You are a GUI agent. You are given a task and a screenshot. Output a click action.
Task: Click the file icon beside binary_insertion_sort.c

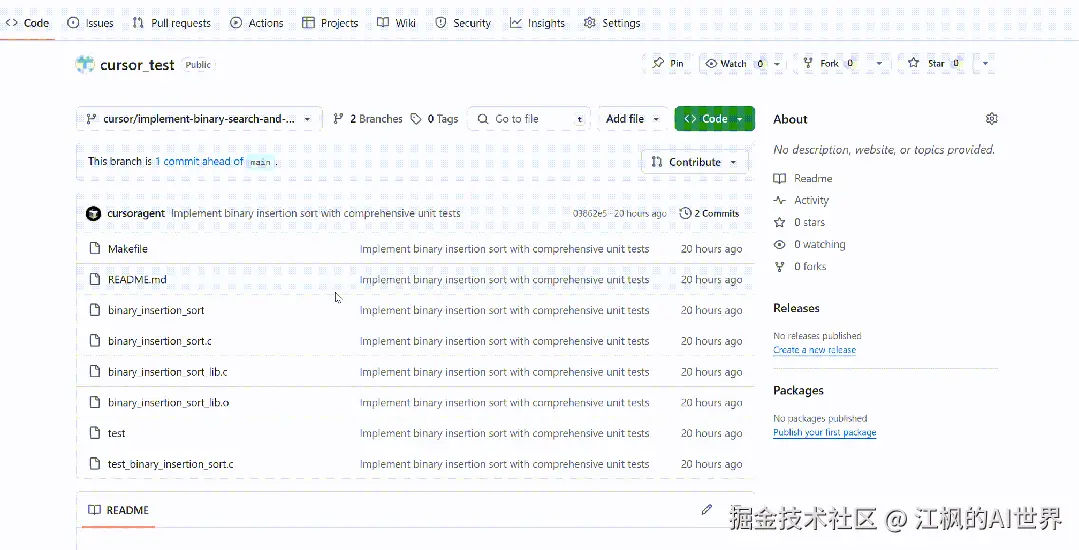click(x=95, y=341)
